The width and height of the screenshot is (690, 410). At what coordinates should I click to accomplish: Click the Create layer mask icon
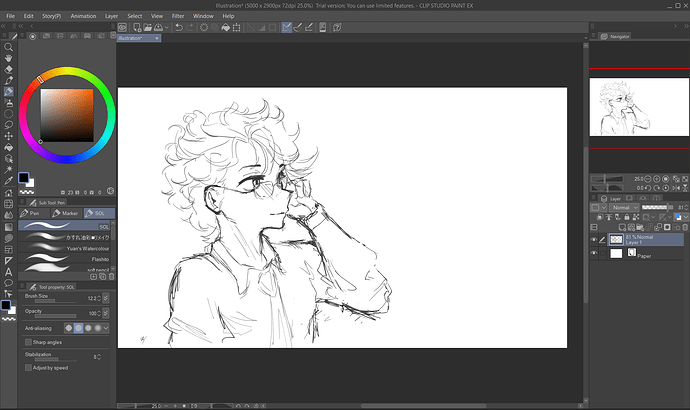(x=667, y=227)
